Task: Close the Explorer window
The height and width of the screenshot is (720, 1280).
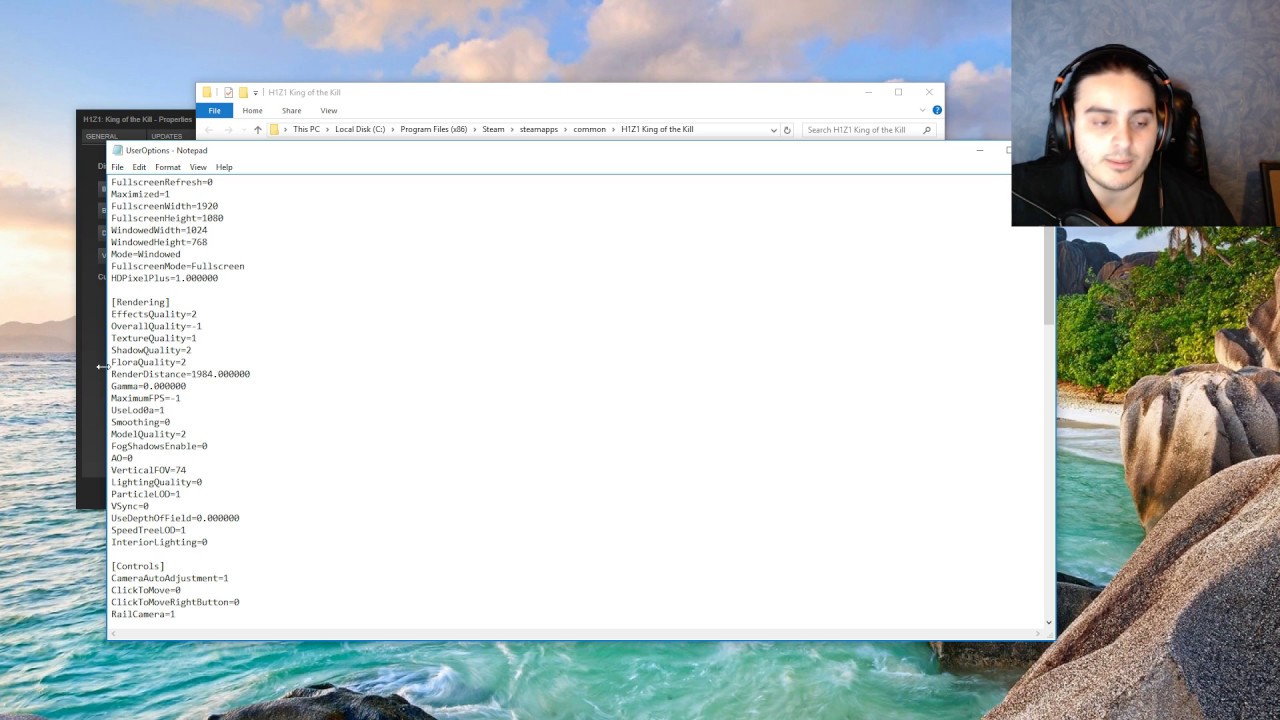Action: coord(929,92)
